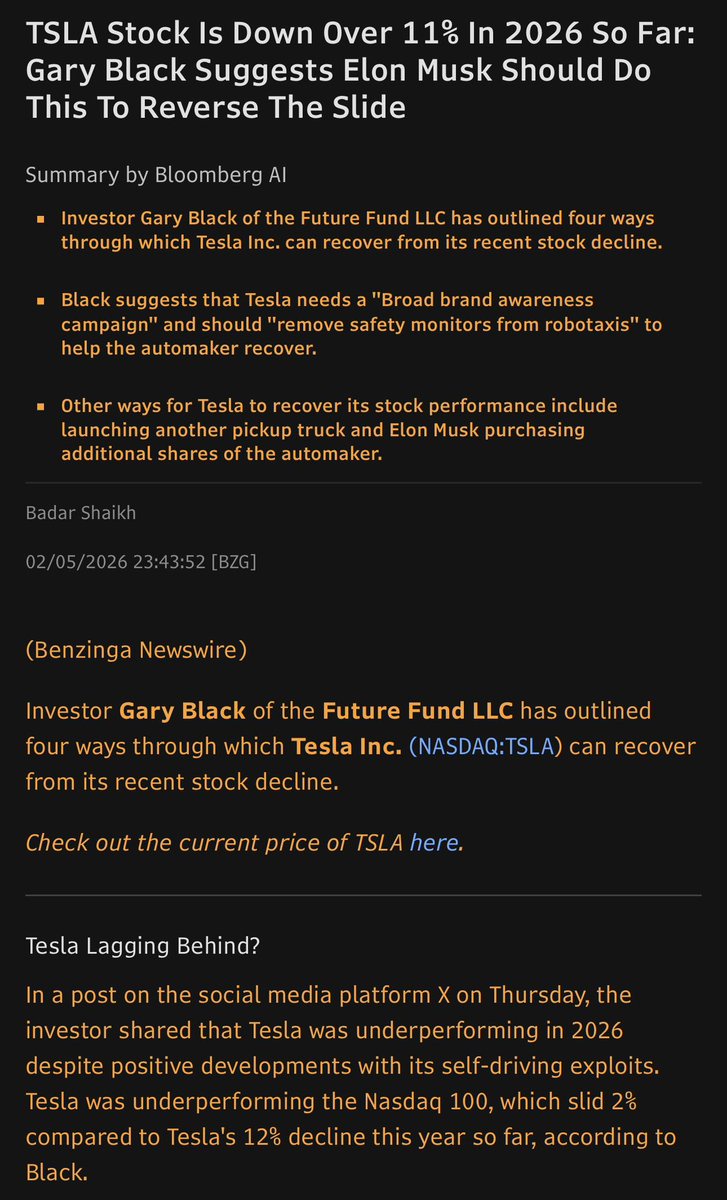Click the second summary bullet square marker
The width and height of the screenshot is (727, 1200).
[x=40, y=301]
